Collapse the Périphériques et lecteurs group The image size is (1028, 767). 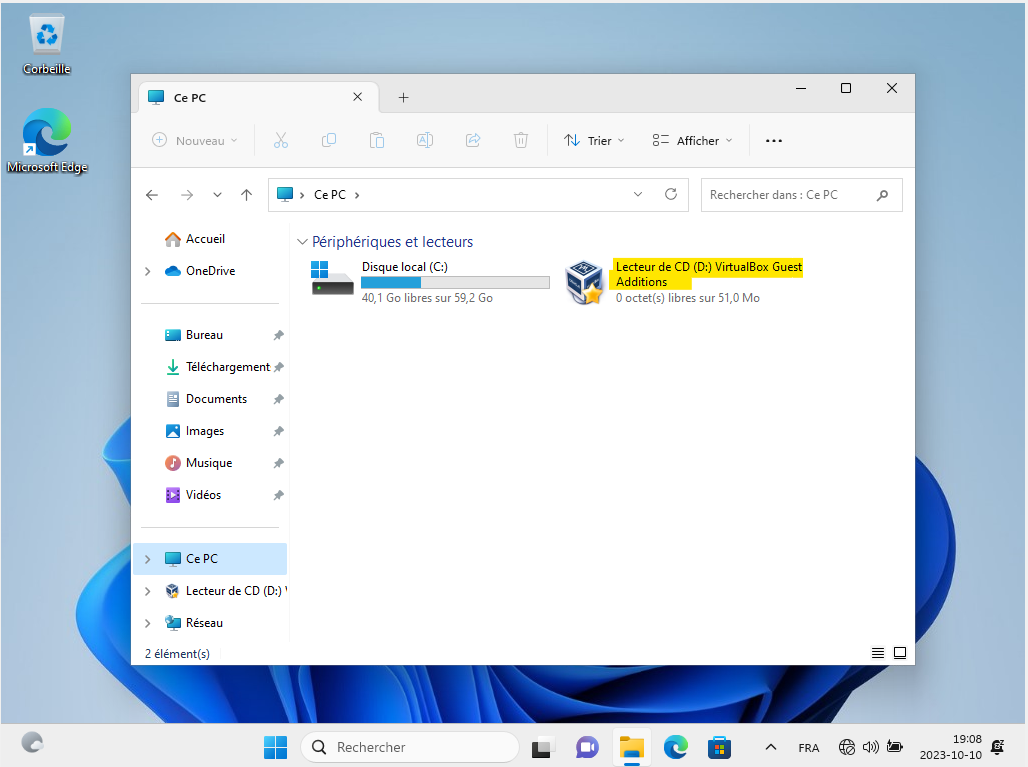coord(302,242)
